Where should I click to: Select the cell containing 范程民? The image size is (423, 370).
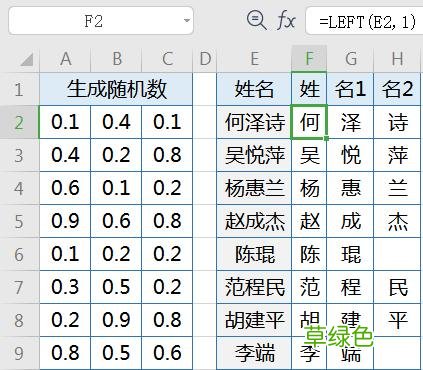[254, 287]
